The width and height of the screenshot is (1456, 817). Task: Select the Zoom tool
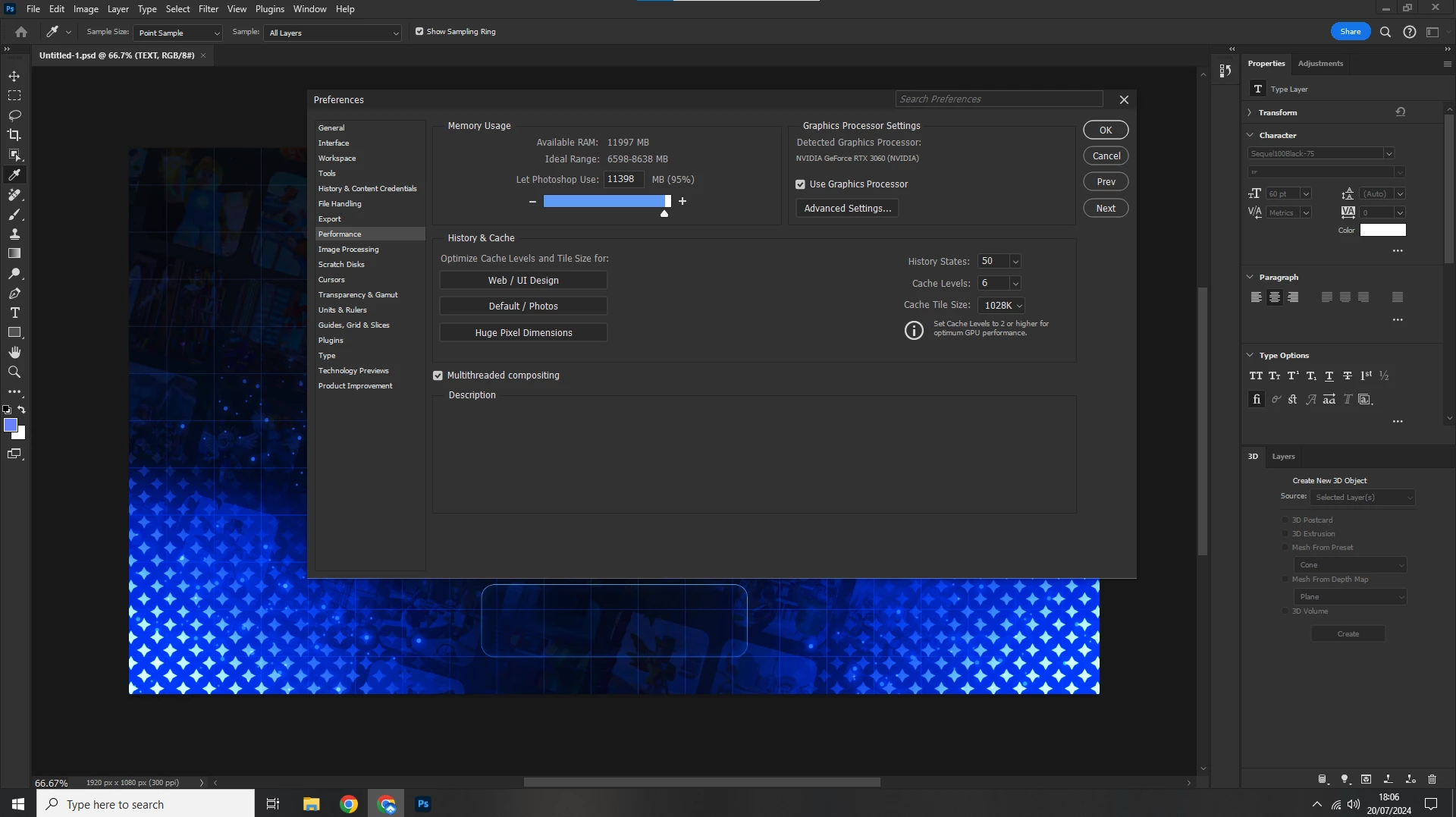click(x=14, y=372)
